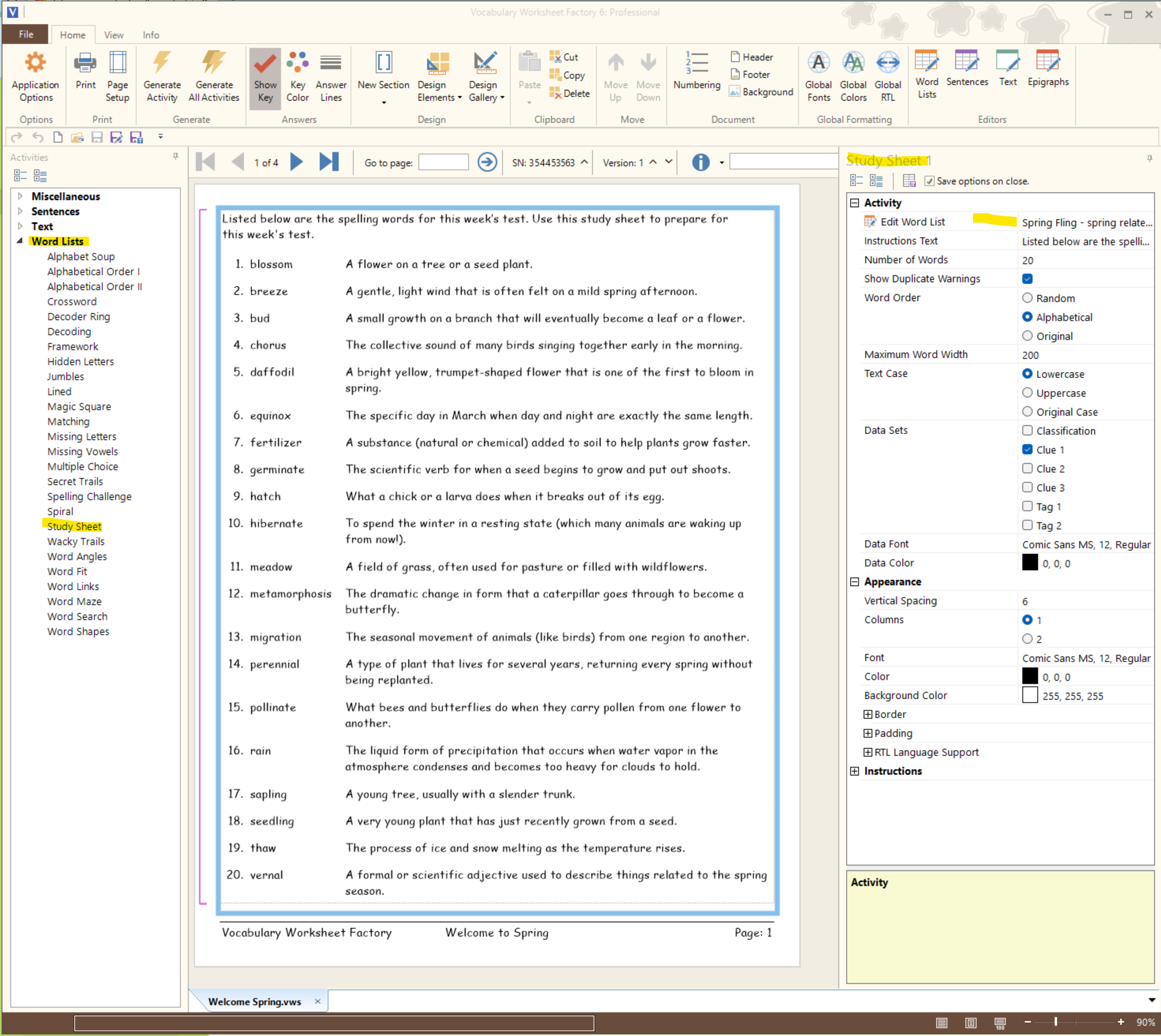Click the Generate Activity lightning icon

[x=162, y=64]
